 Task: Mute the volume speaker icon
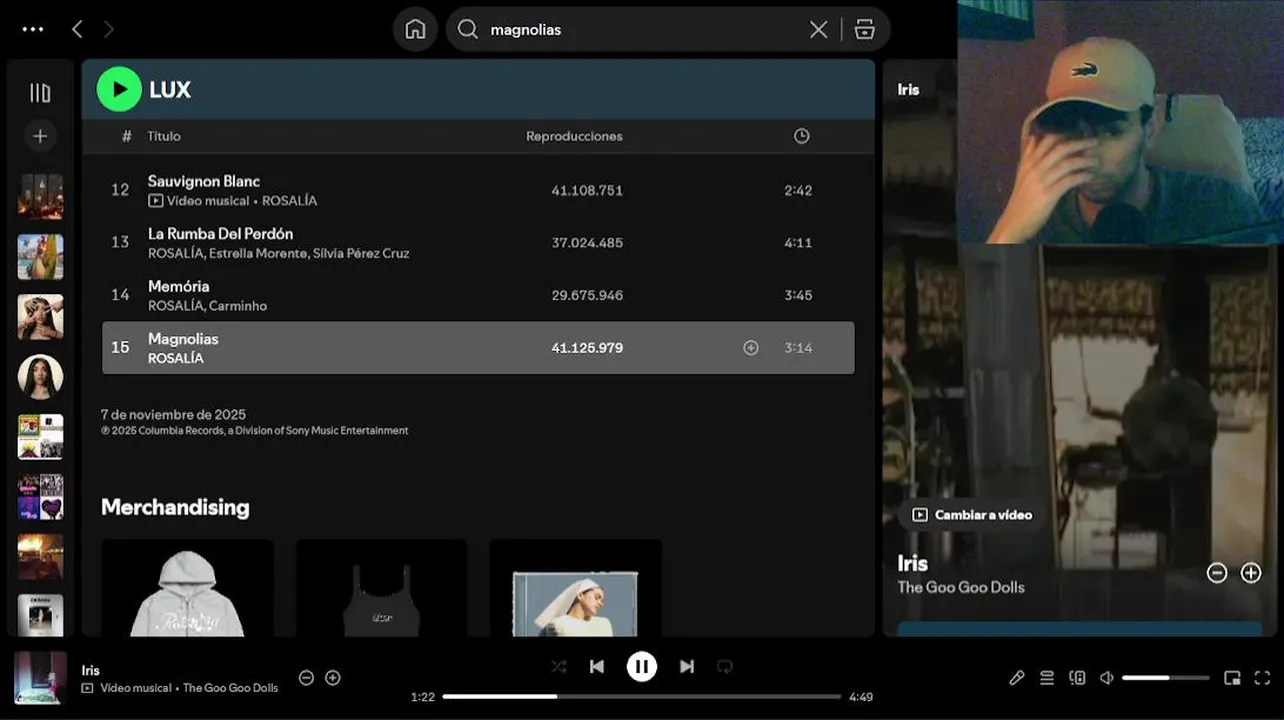click(x=1107, y=678)
